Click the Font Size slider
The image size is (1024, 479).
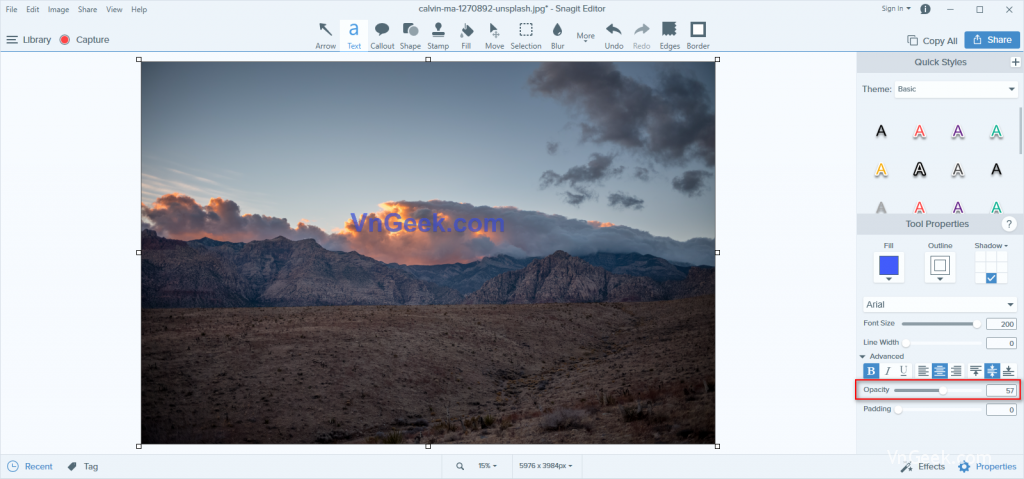click(x=941, y=324)
